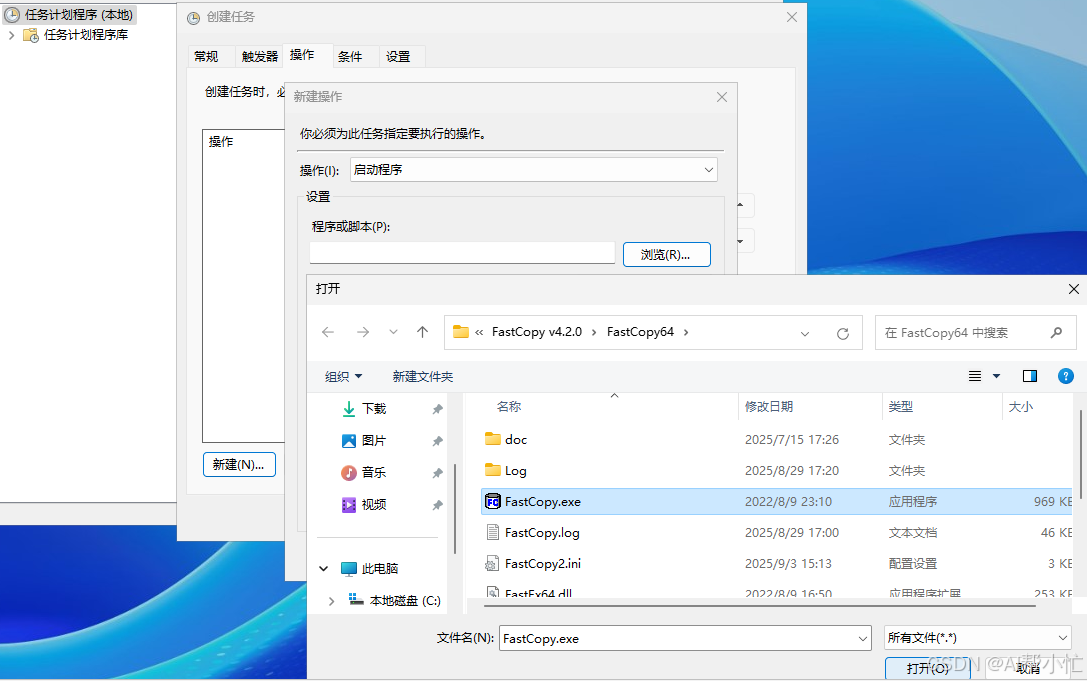Click the 打开(O) button
Screen dimensions: 1087x681
(x=926, y=668)
